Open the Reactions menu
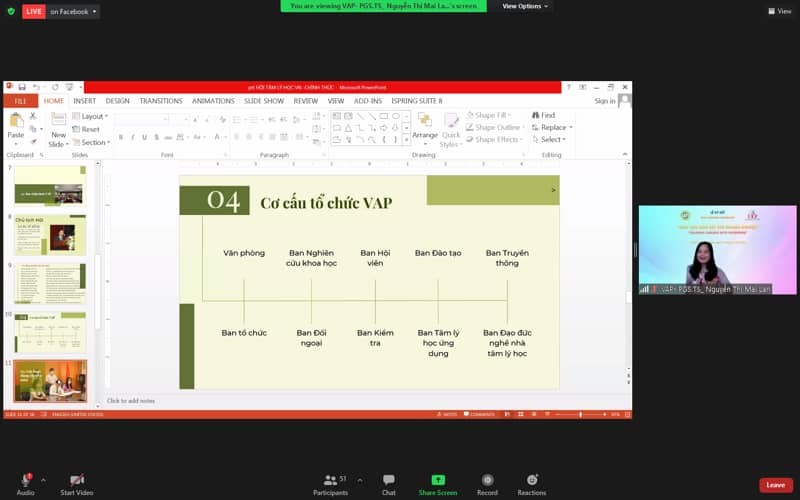 click(x=532, y=480)
